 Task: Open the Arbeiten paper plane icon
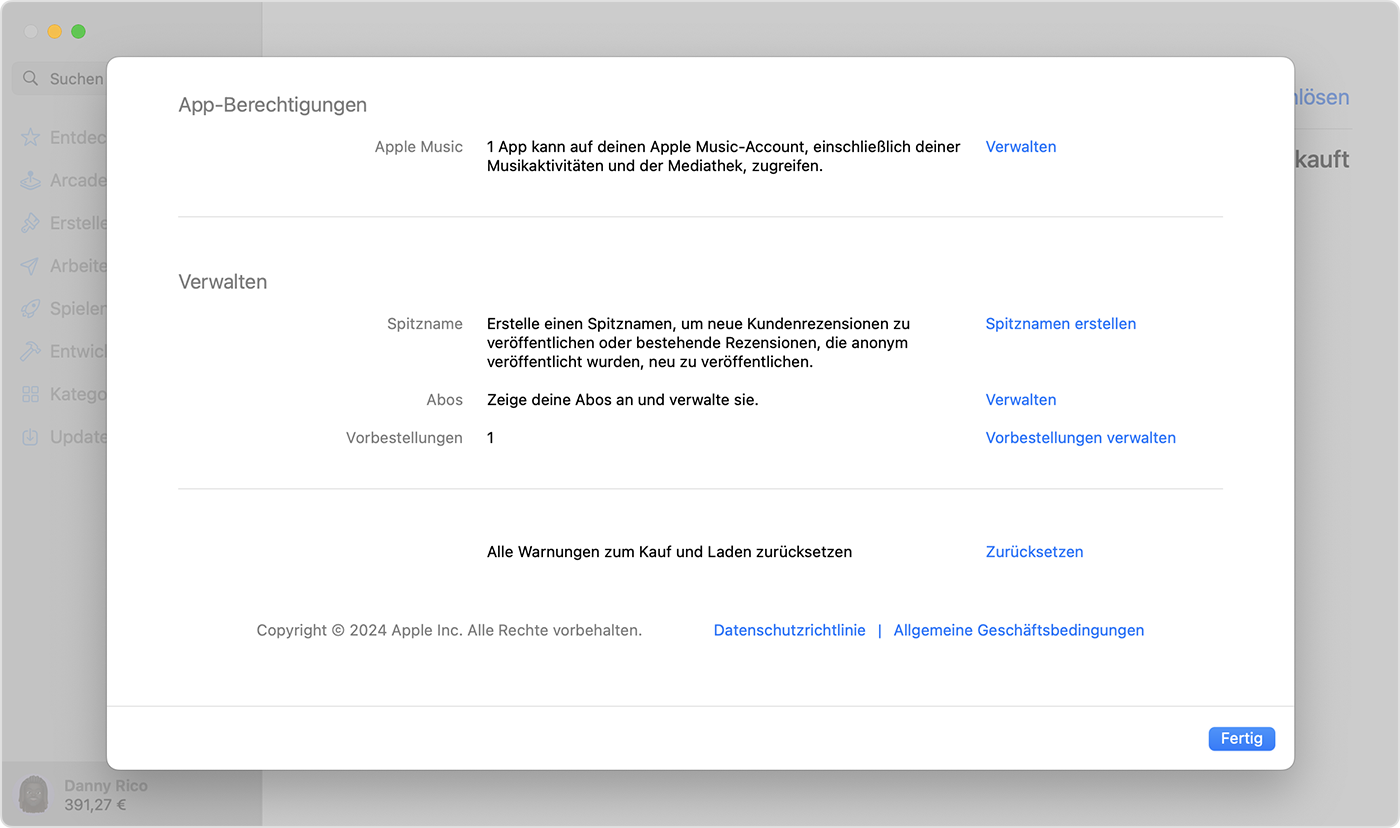(x=32, y=266)
